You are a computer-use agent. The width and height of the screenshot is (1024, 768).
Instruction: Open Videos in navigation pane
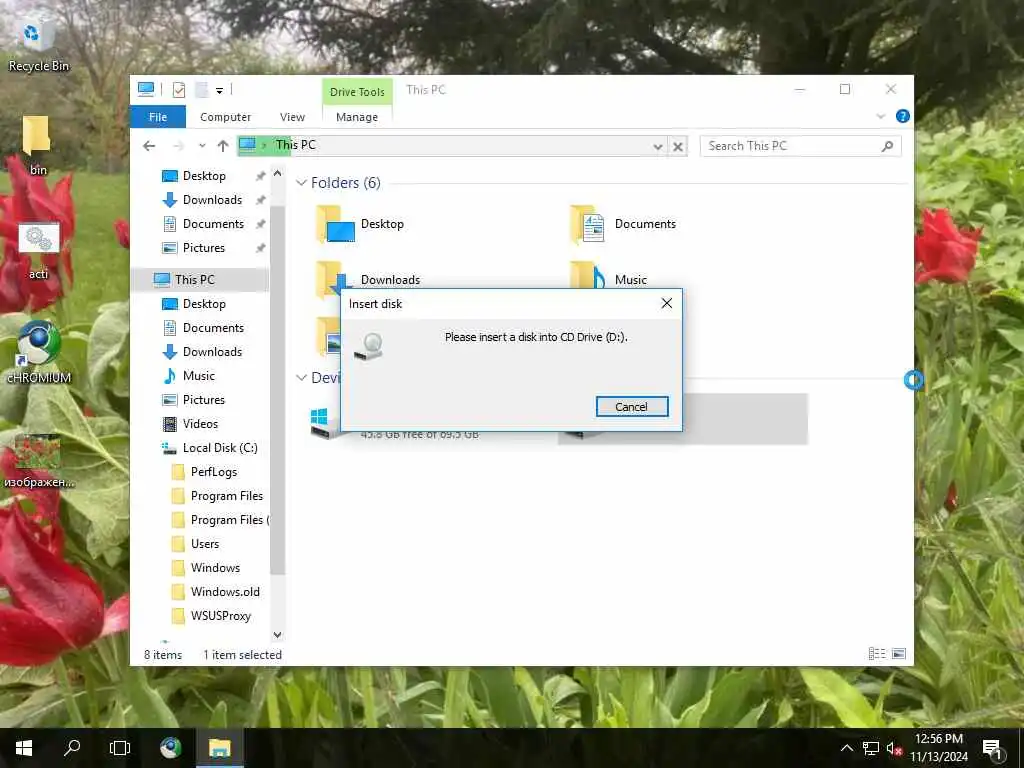point(200,424)
